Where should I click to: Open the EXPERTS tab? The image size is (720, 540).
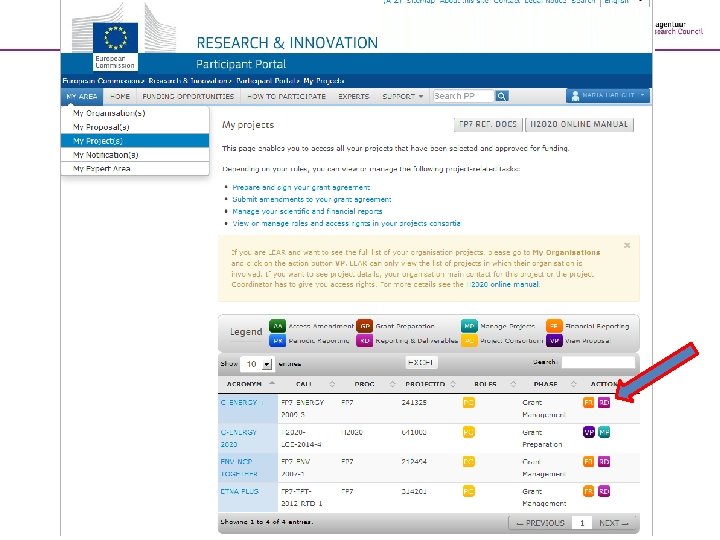(354, 96)
